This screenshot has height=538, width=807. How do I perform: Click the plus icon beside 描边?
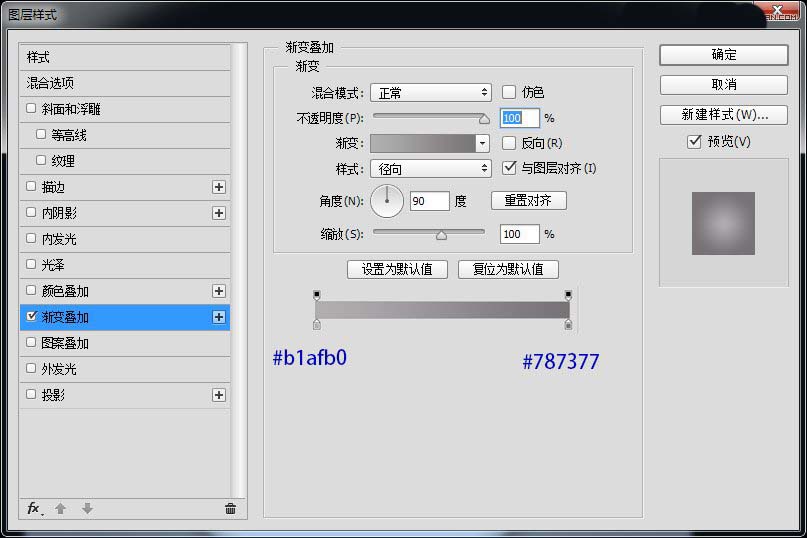coord(219,187)
